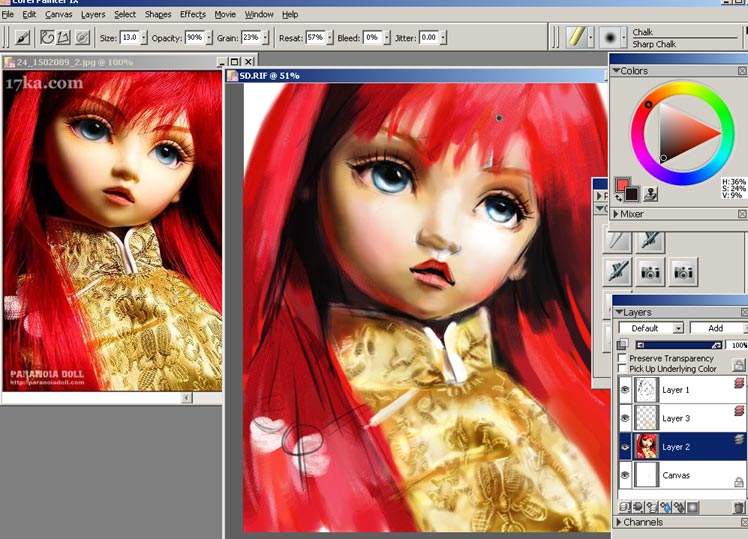Click the Bleed percentage input field

click(373, 37)
